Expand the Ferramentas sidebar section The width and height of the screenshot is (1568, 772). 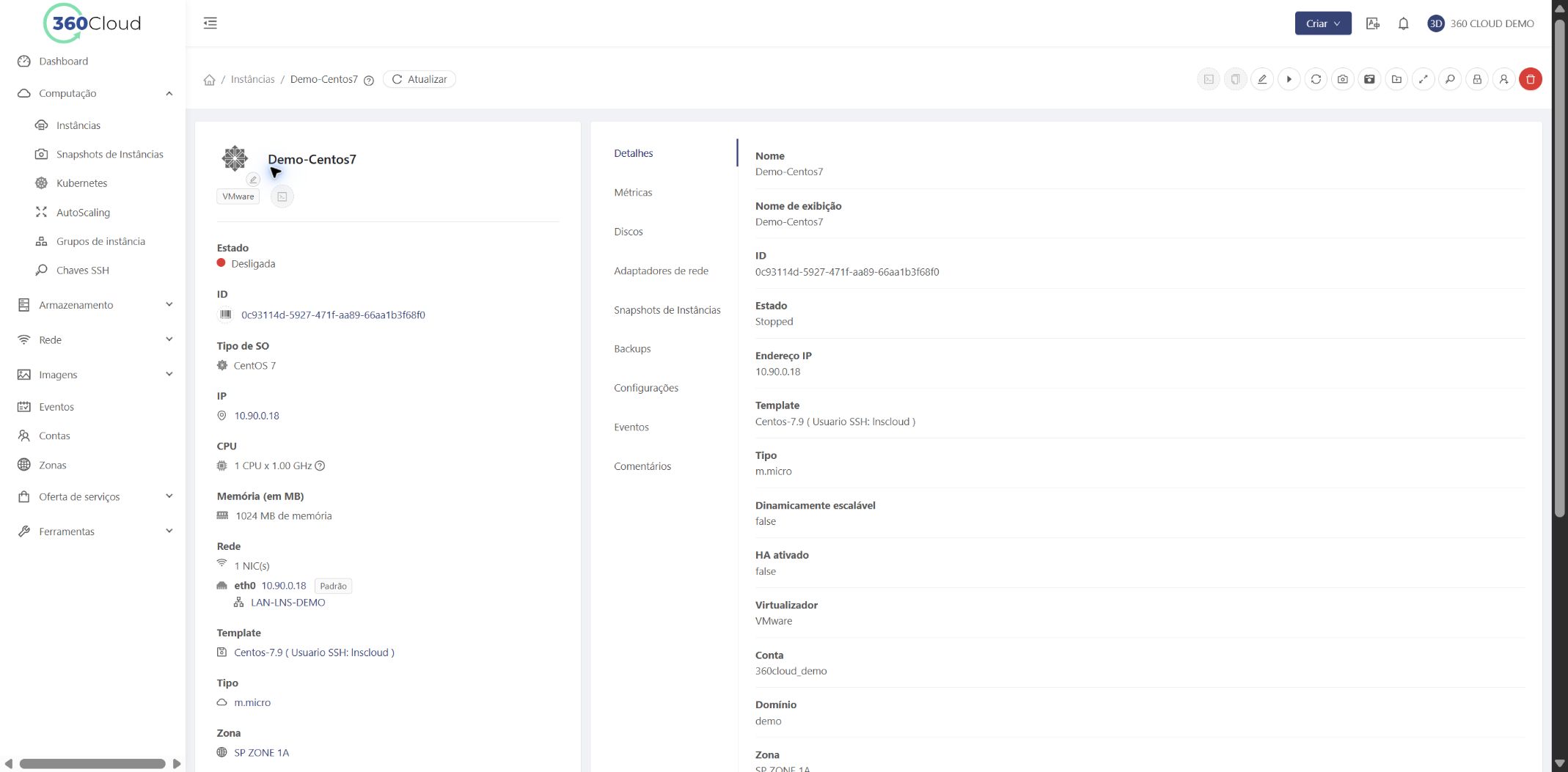pos(169,531)
